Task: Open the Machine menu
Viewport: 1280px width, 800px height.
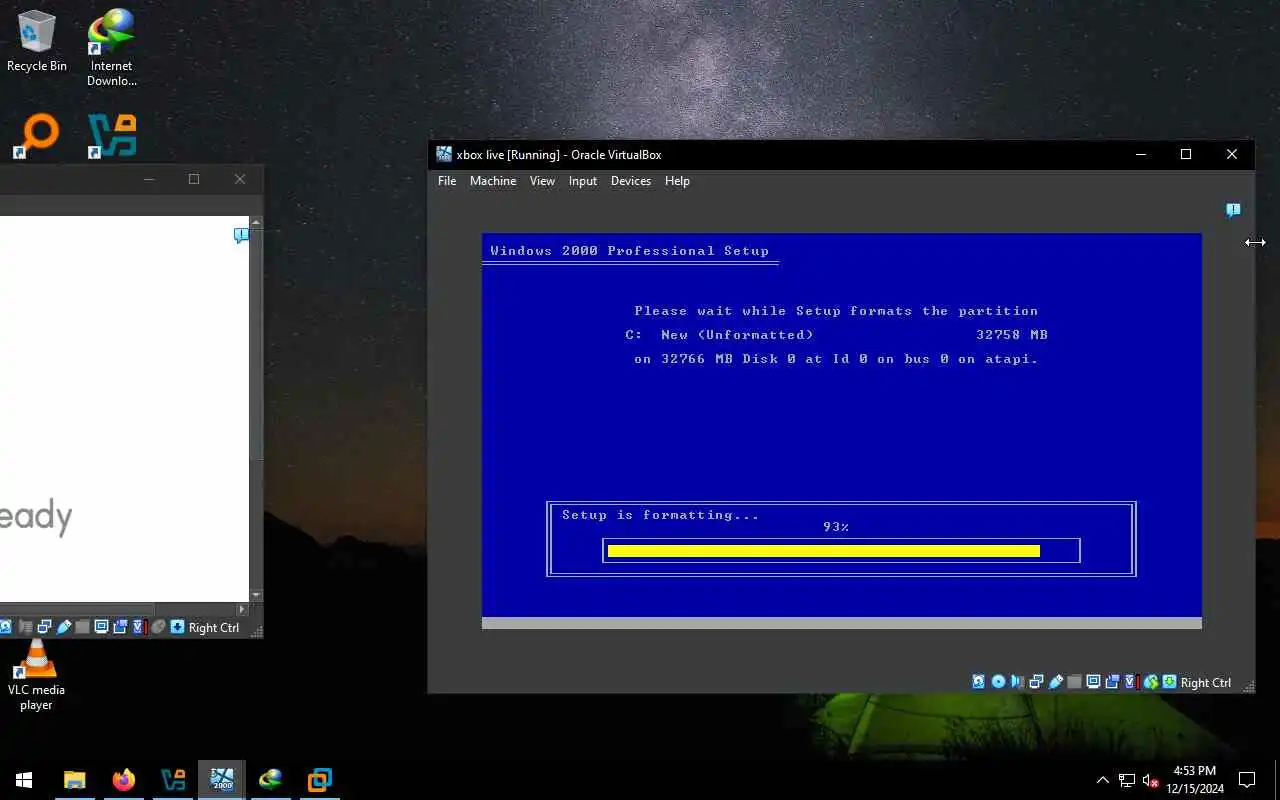Action: coord(493,181)
